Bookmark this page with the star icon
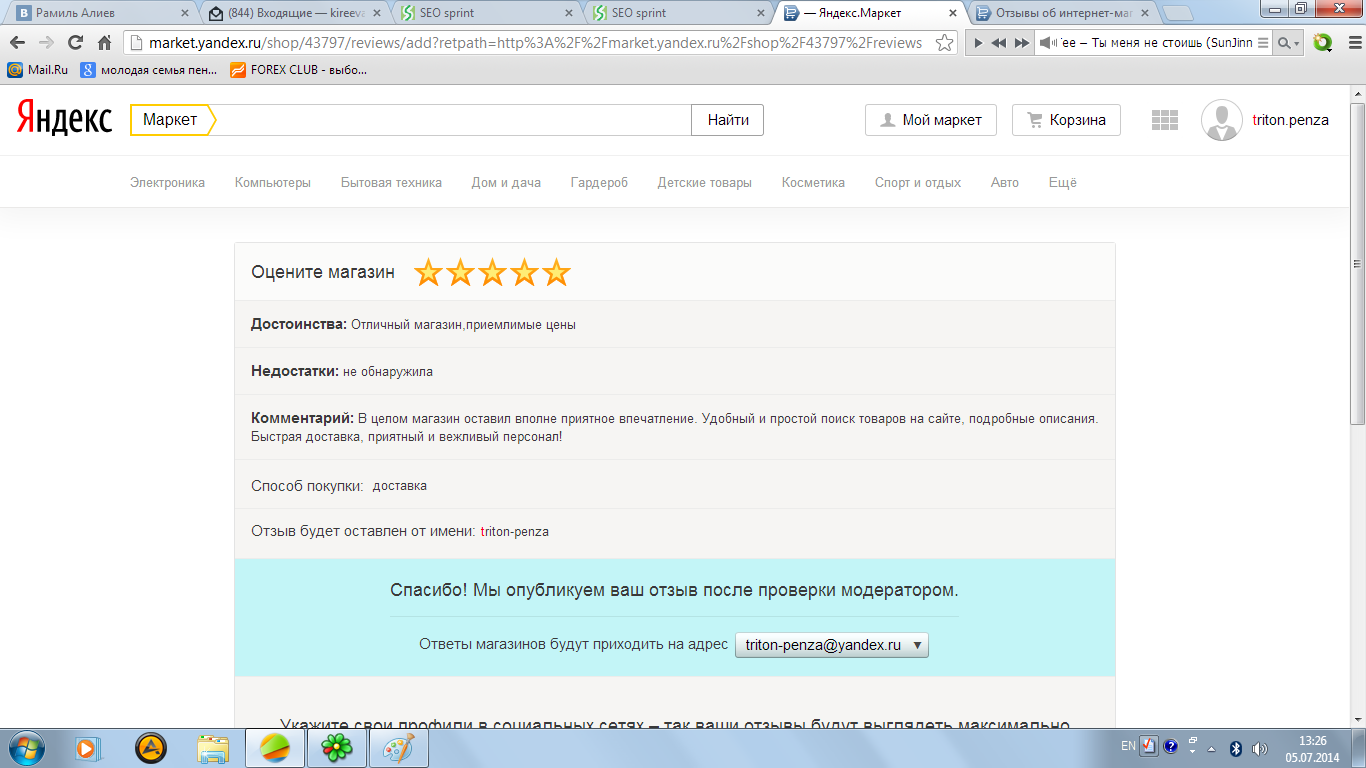 (x=944, y=43)
